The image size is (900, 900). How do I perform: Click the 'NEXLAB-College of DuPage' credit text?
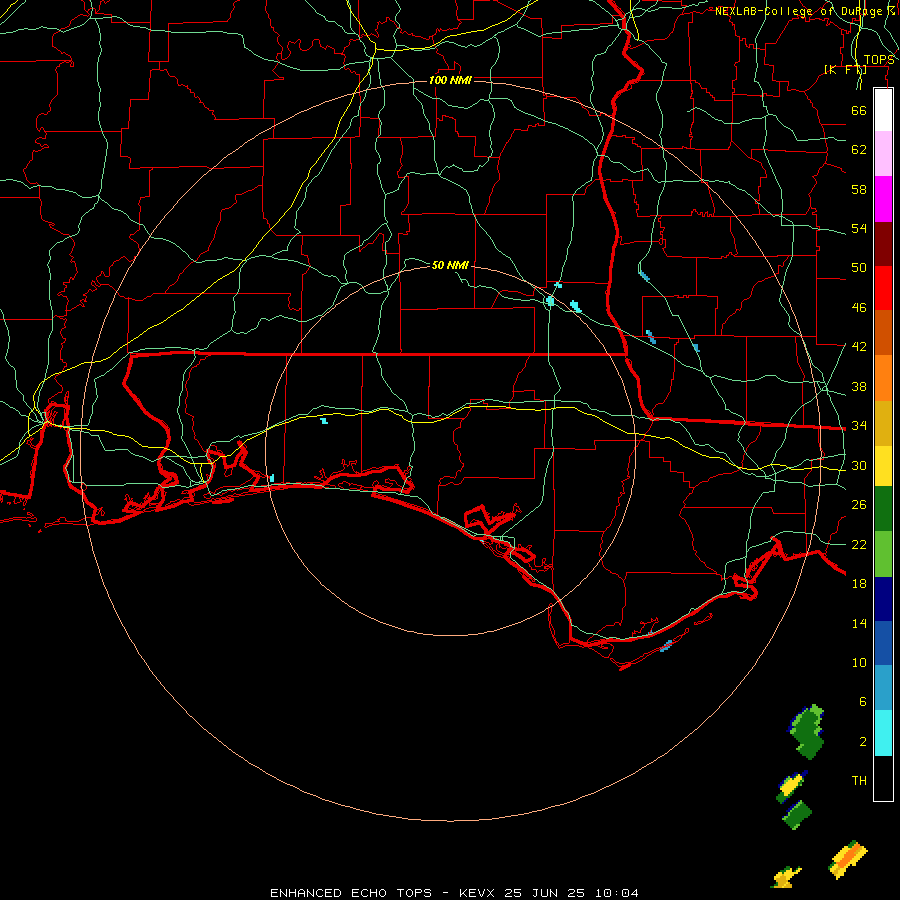[x=798, y=11]
